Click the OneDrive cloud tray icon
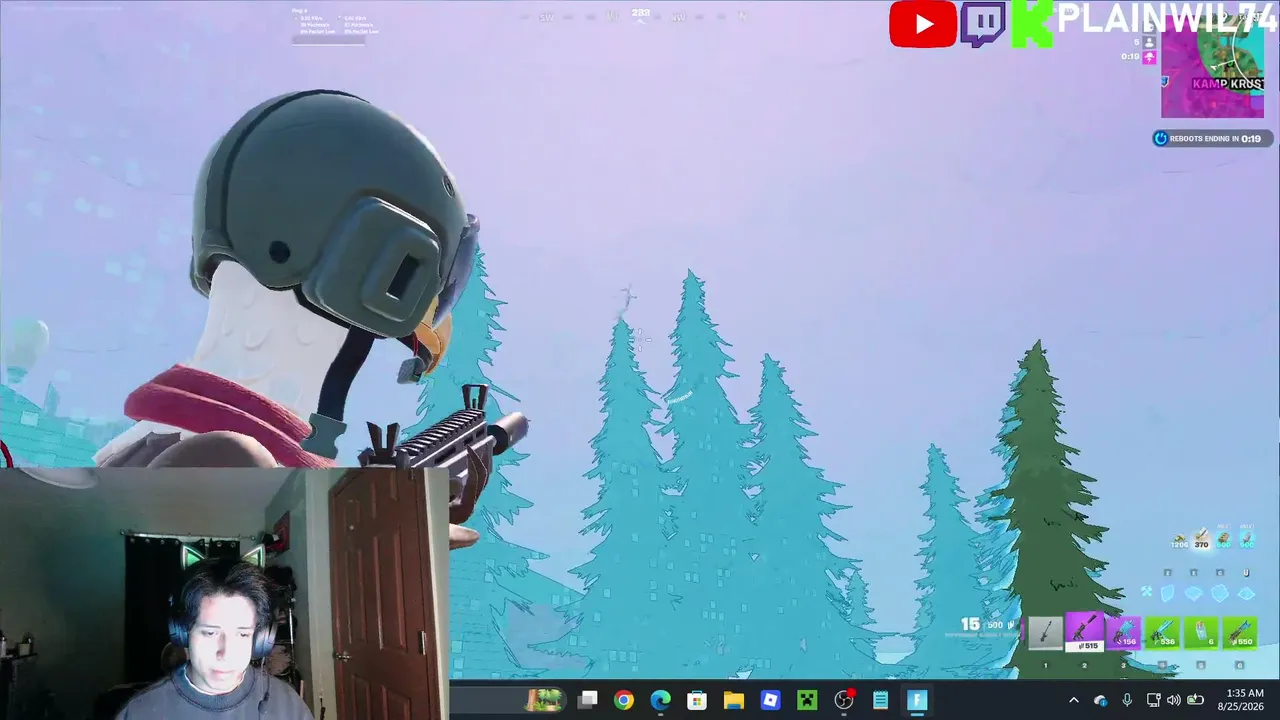1280x720 pixels. [1101, 700]
